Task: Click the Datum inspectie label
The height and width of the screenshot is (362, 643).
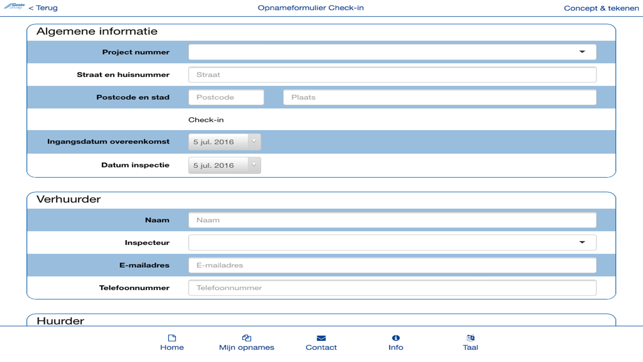Action: [x=135, y=165]
